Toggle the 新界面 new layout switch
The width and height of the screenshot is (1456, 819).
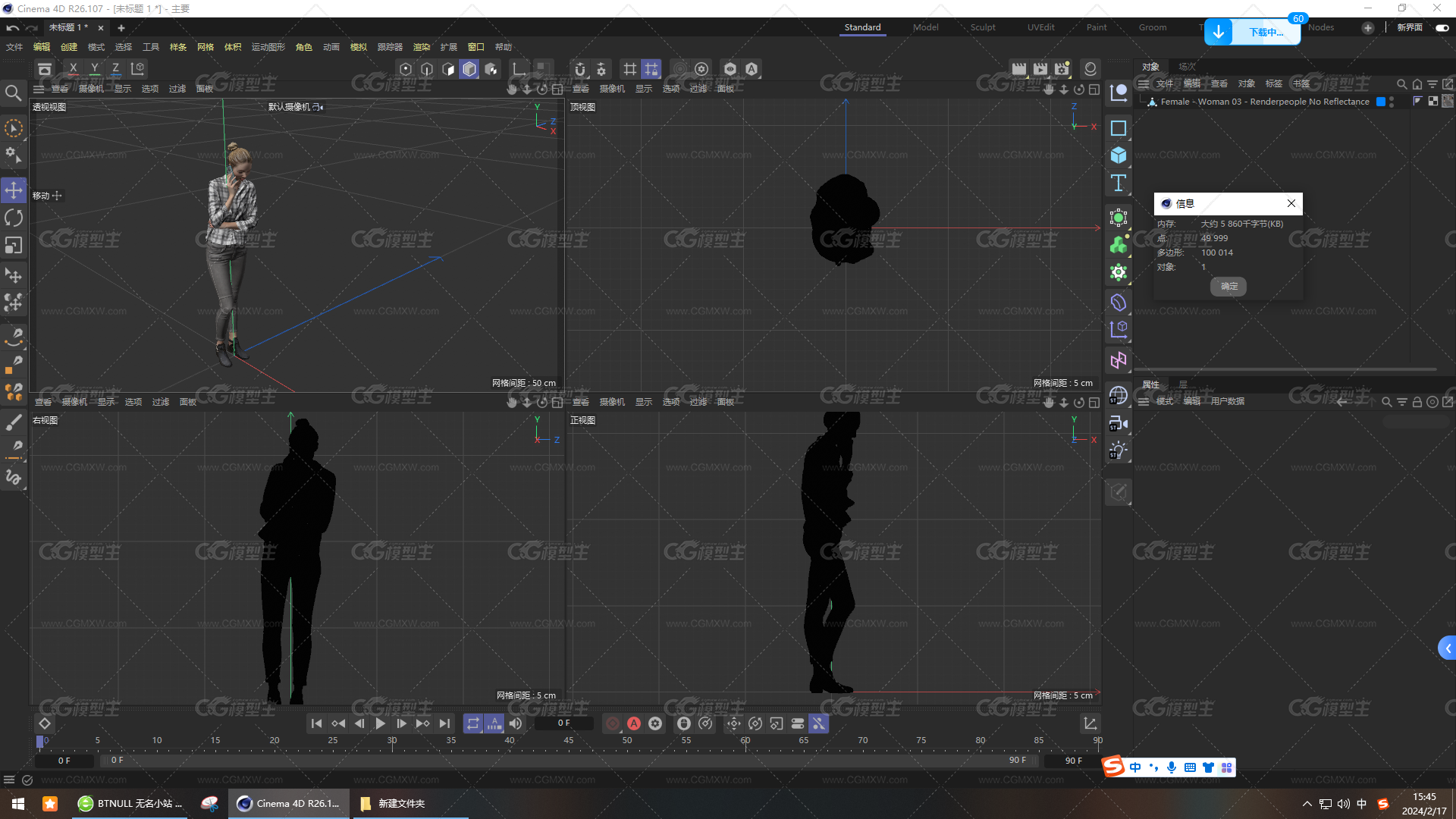(1442, 27)
